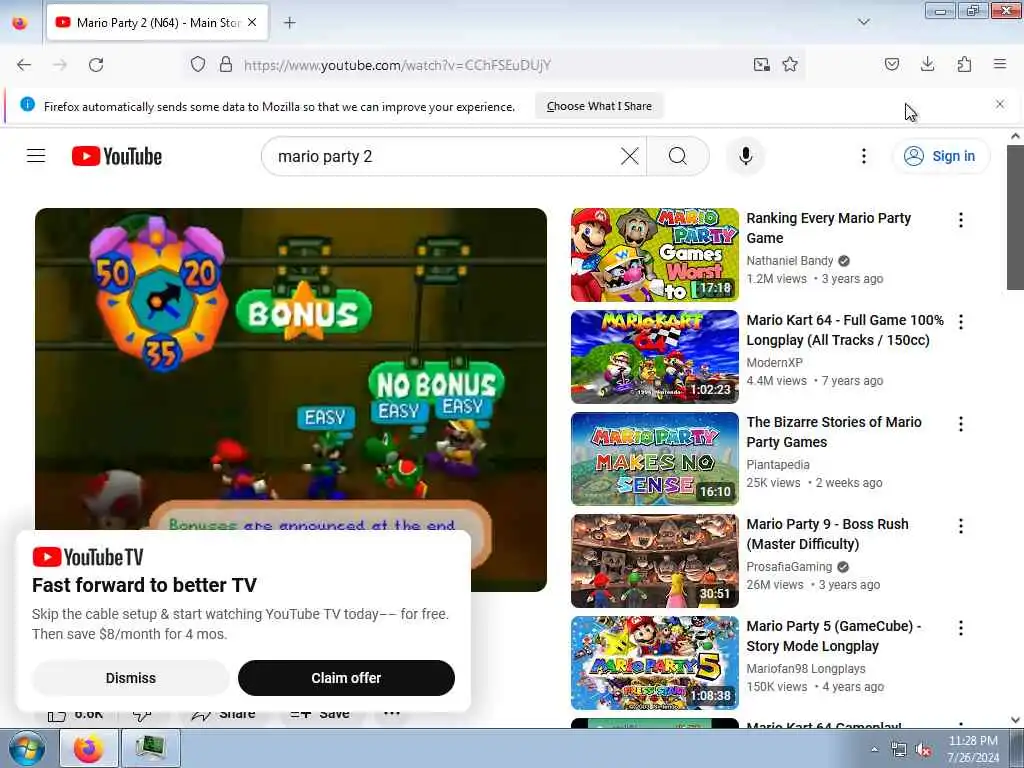Open options menu for Mario Party 5 video
This screenshot has width=1024, height=768.
961,628
